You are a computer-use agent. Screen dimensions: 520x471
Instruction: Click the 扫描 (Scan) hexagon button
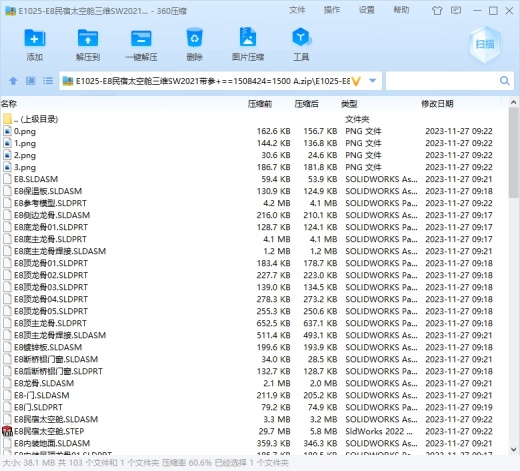(x=485, y=44)
